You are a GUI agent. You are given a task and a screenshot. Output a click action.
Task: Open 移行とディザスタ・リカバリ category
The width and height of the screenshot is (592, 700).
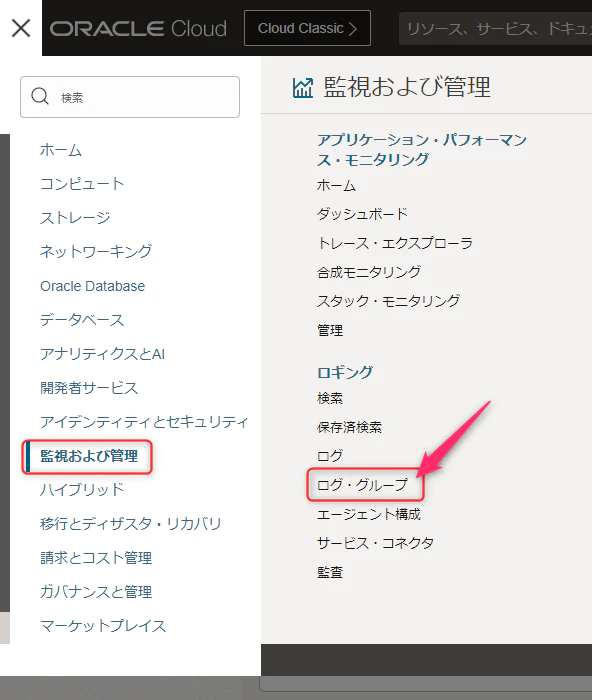(x=131, y=524)
